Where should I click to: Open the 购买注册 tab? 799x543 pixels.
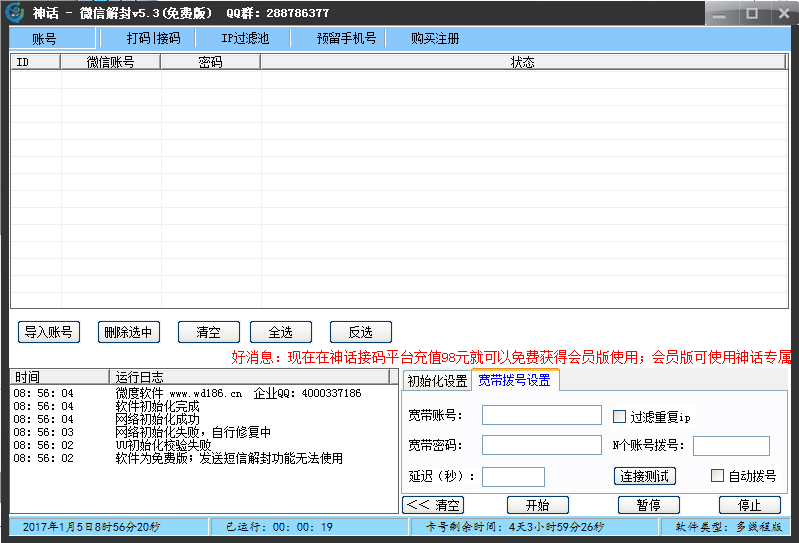click(x=435, y=38)
